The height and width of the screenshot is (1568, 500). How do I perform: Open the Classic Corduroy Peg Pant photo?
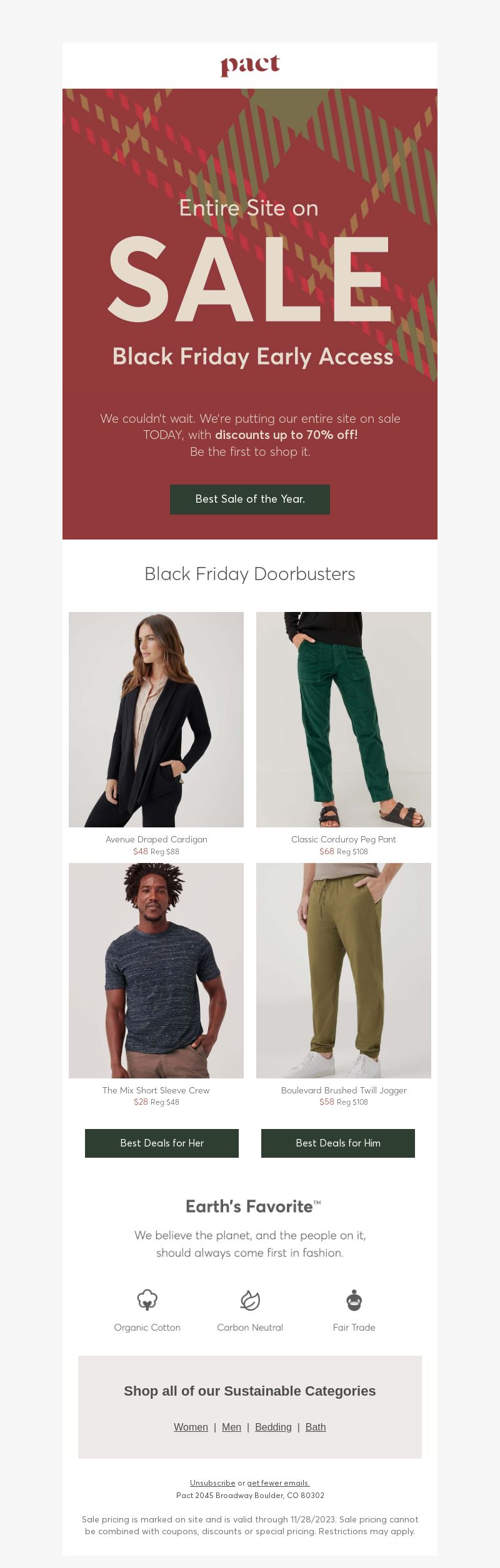(344, 719)
